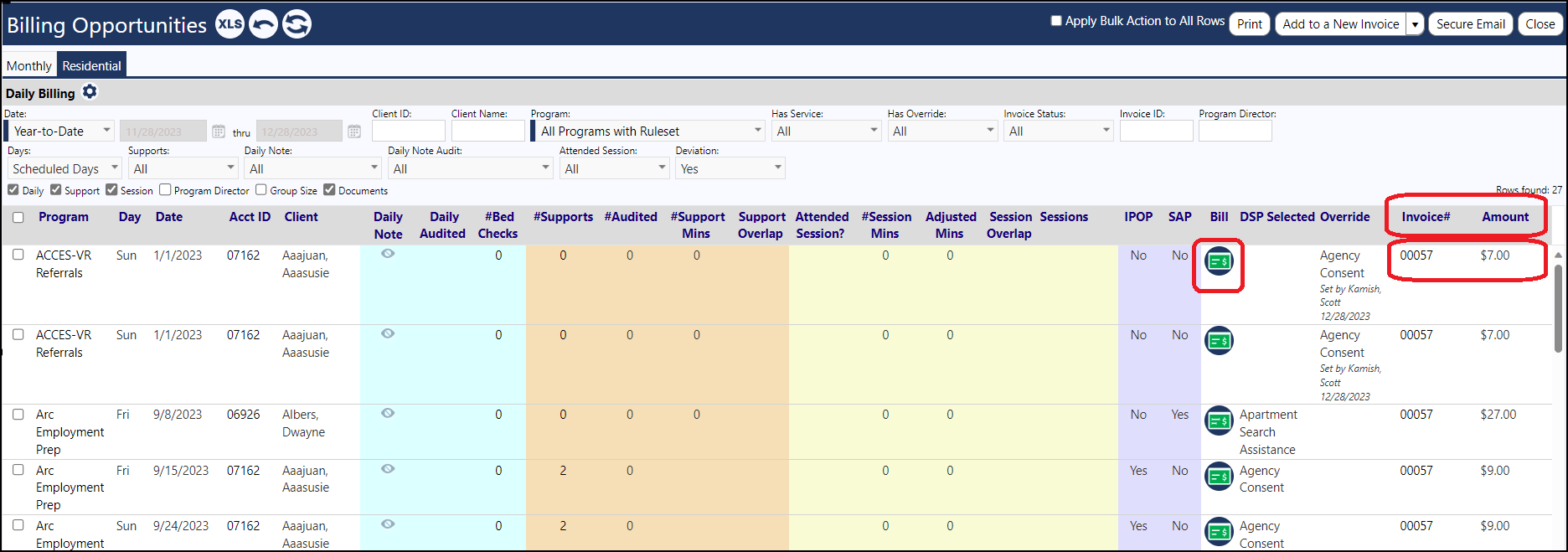The width and height of the screenshot is (1568, 552).
Task: Open the Year-to-Date date range dropdown
Action: pyautogui.click(x=59, y=131)
